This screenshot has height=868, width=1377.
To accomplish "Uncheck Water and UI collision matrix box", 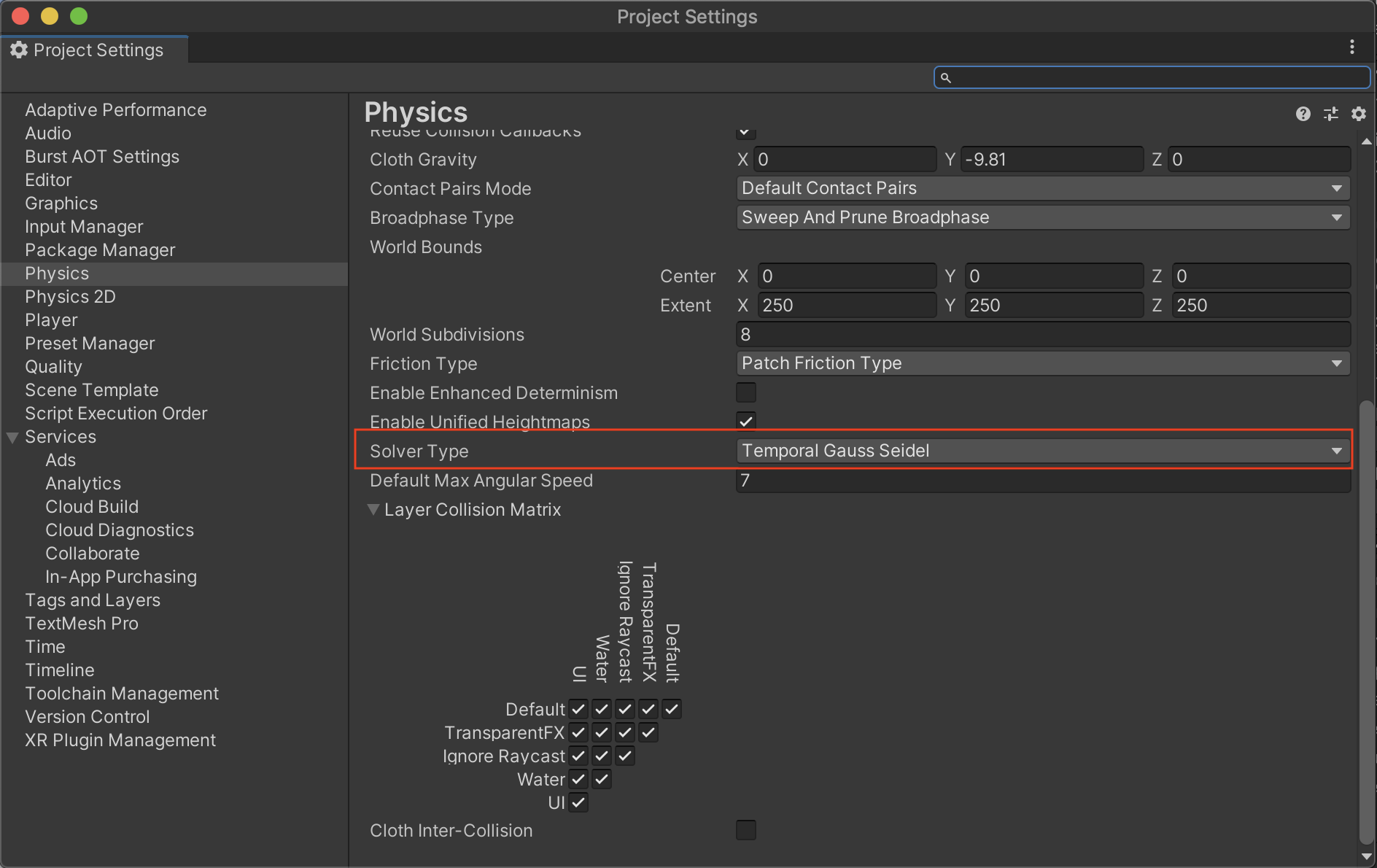I will pos(578,779).
